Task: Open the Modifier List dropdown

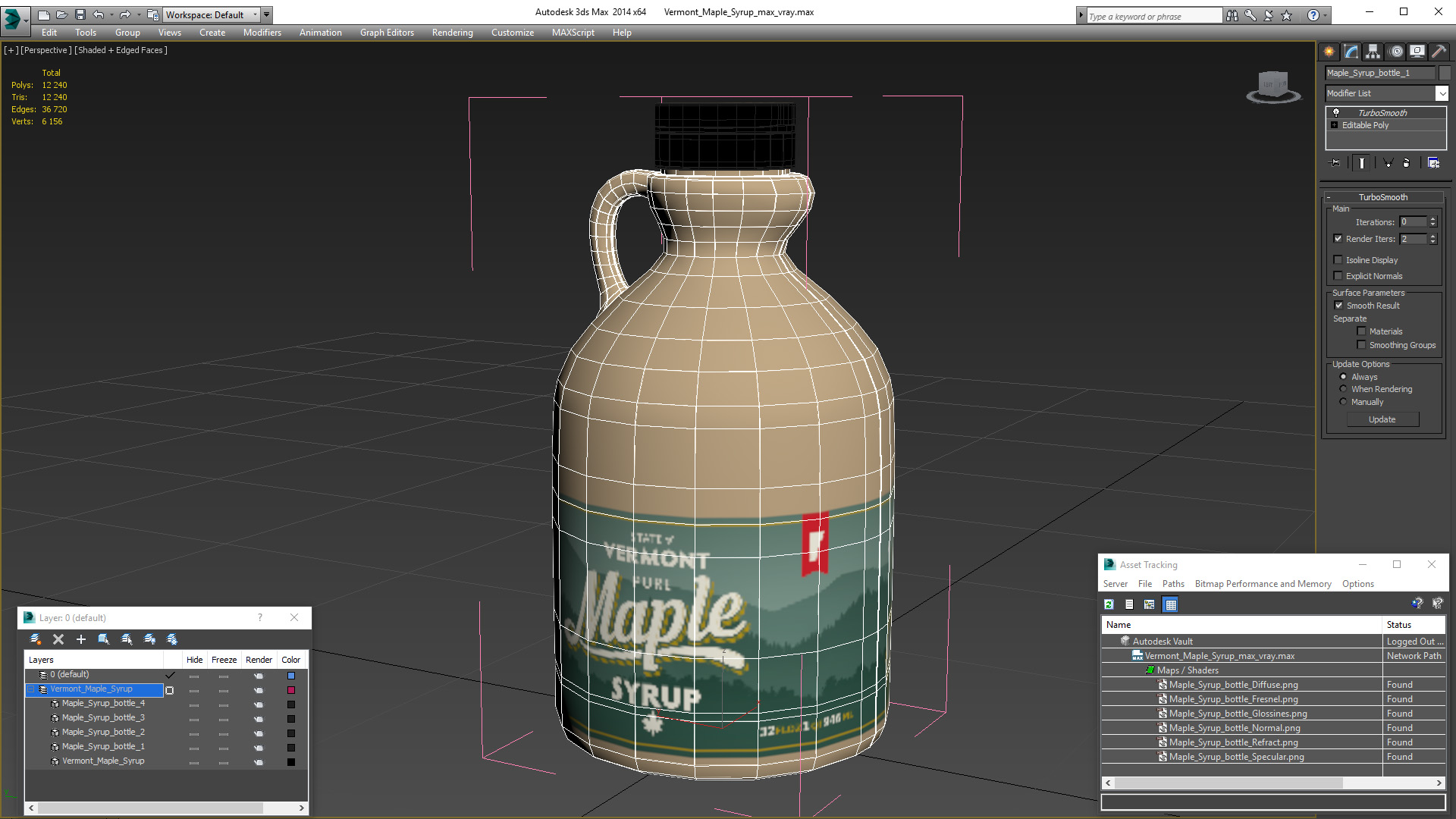Action: point(1441,93)
